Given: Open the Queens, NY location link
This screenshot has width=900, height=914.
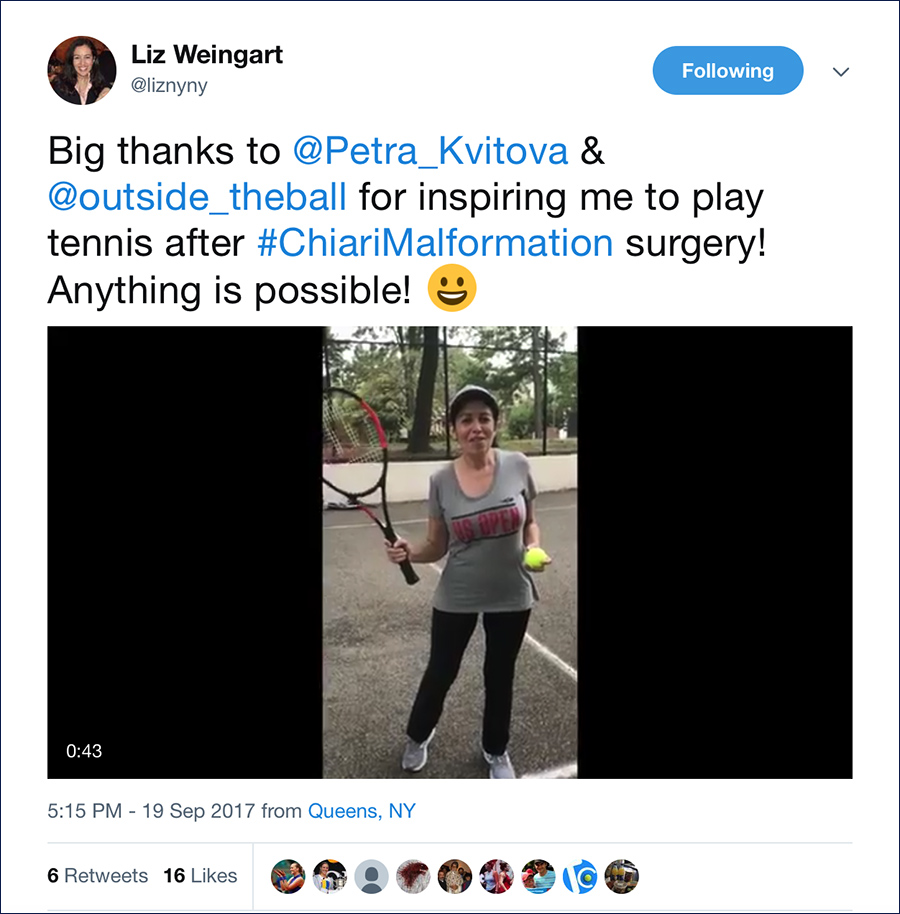Looking at the screenshot, I should 361,811.
